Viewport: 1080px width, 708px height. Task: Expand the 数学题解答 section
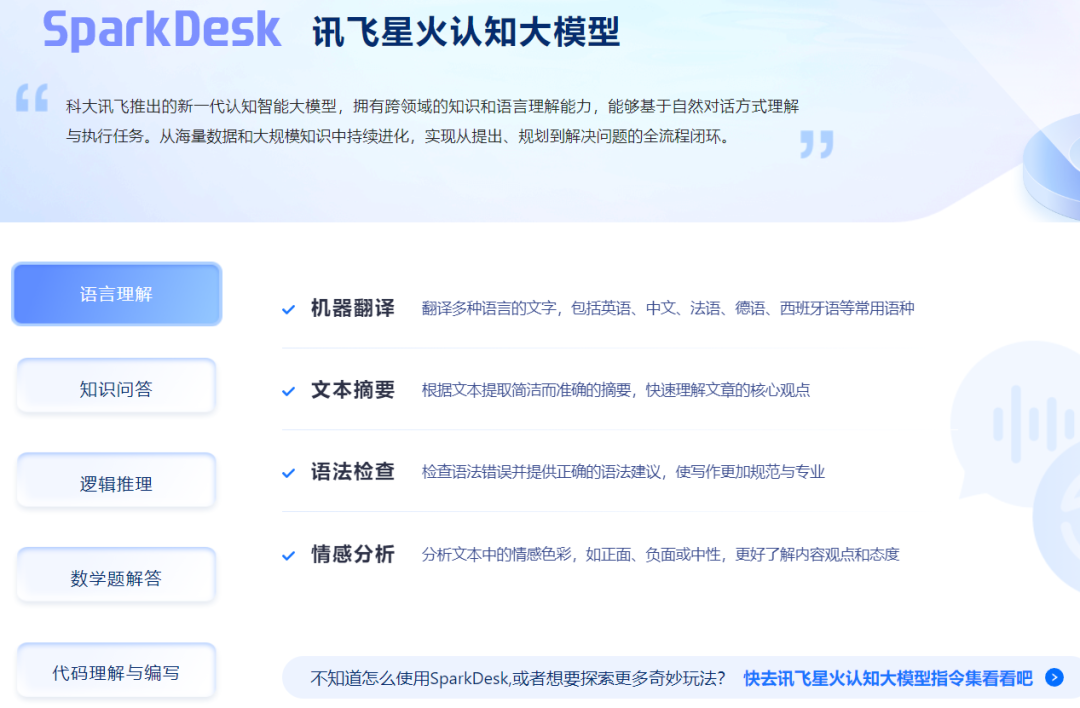[x=115, y=575]
